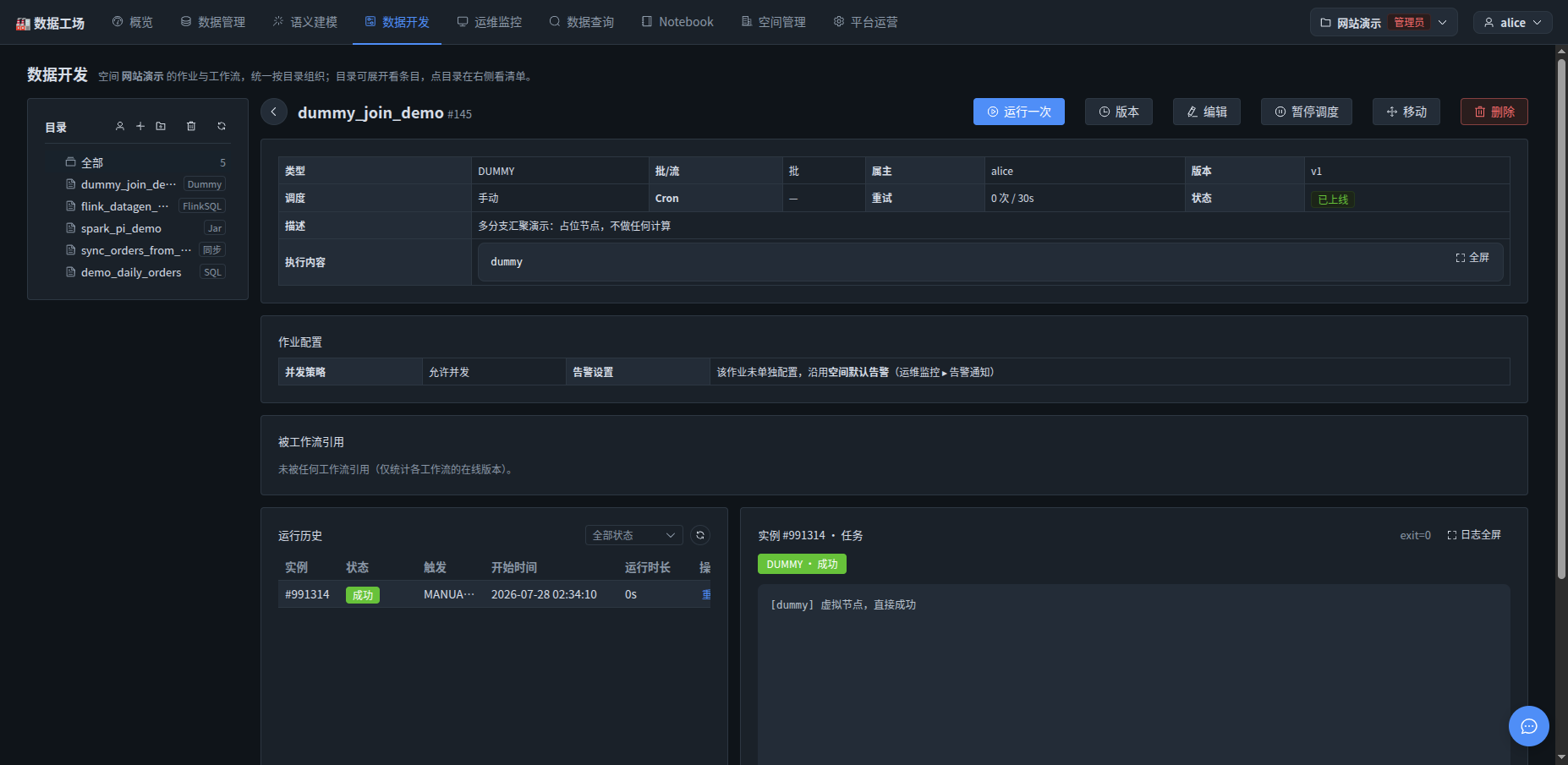Expand the 网站演示 workspace selector

pos(1384,23)
